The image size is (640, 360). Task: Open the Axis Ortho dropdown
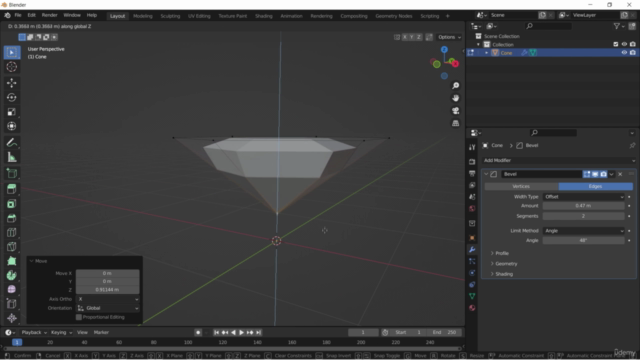[x=108, y=299]
